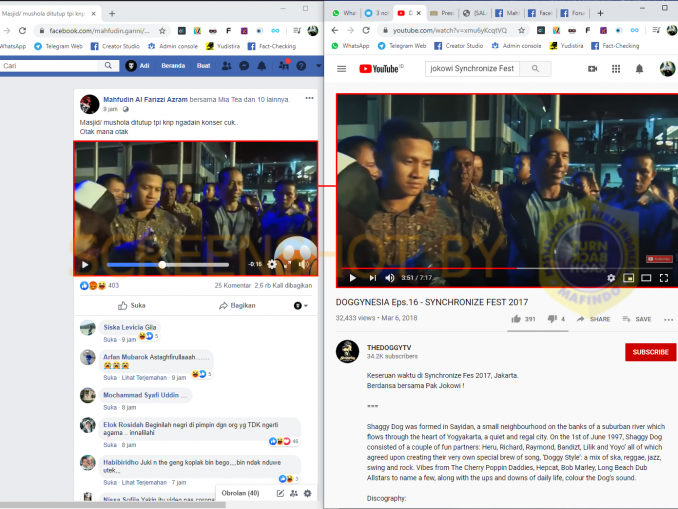Image resolution: width=678 pixels, height=509 pixels.
Task: Seek using Facebook video progress bar
Action: (x=168, y=265)
